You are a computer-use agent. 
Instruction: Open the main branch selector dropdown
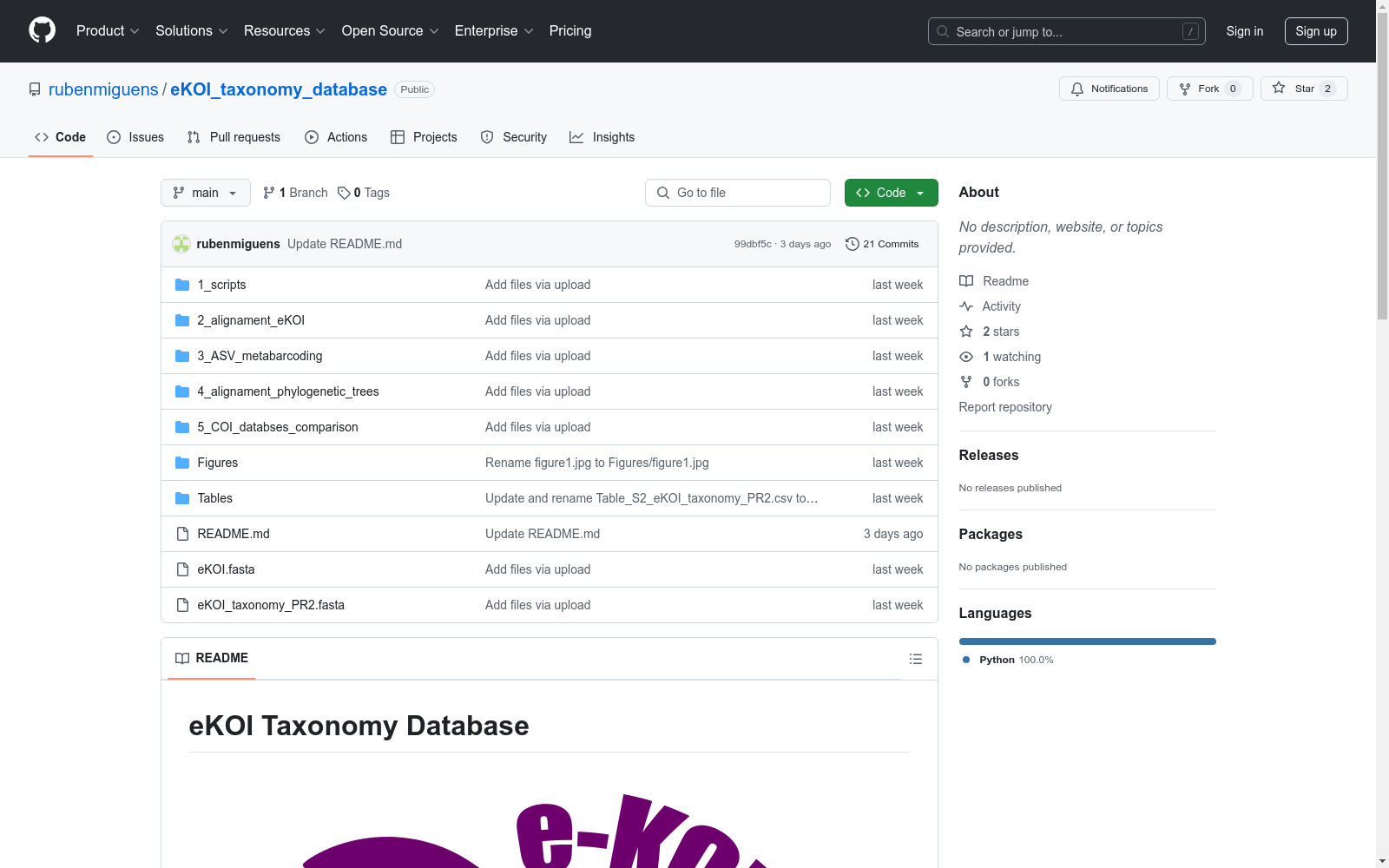[x=206, y=193]
